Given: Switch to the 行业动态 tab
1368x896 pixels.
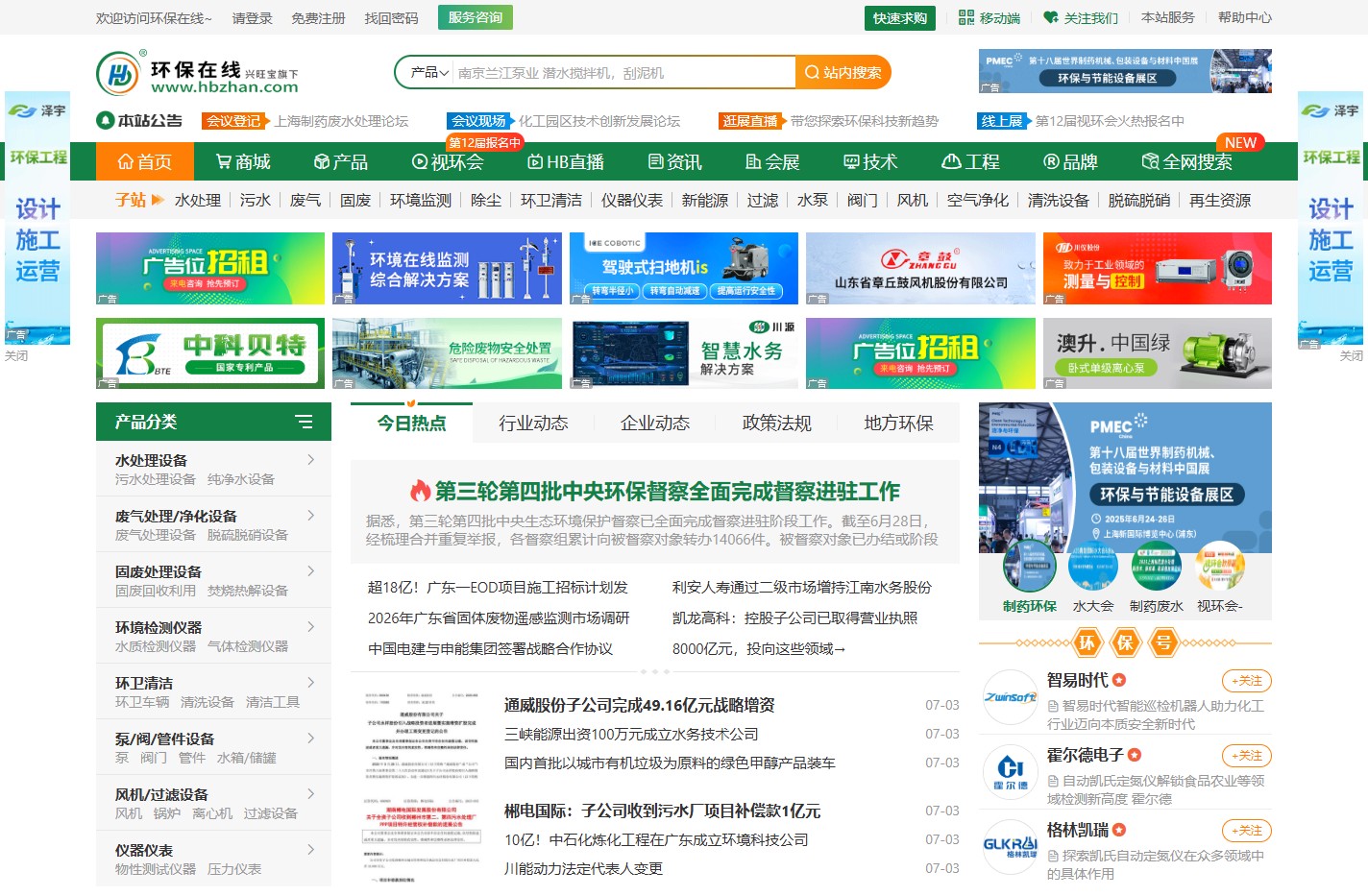Looking at the screenshot, I should pos(533,423).
